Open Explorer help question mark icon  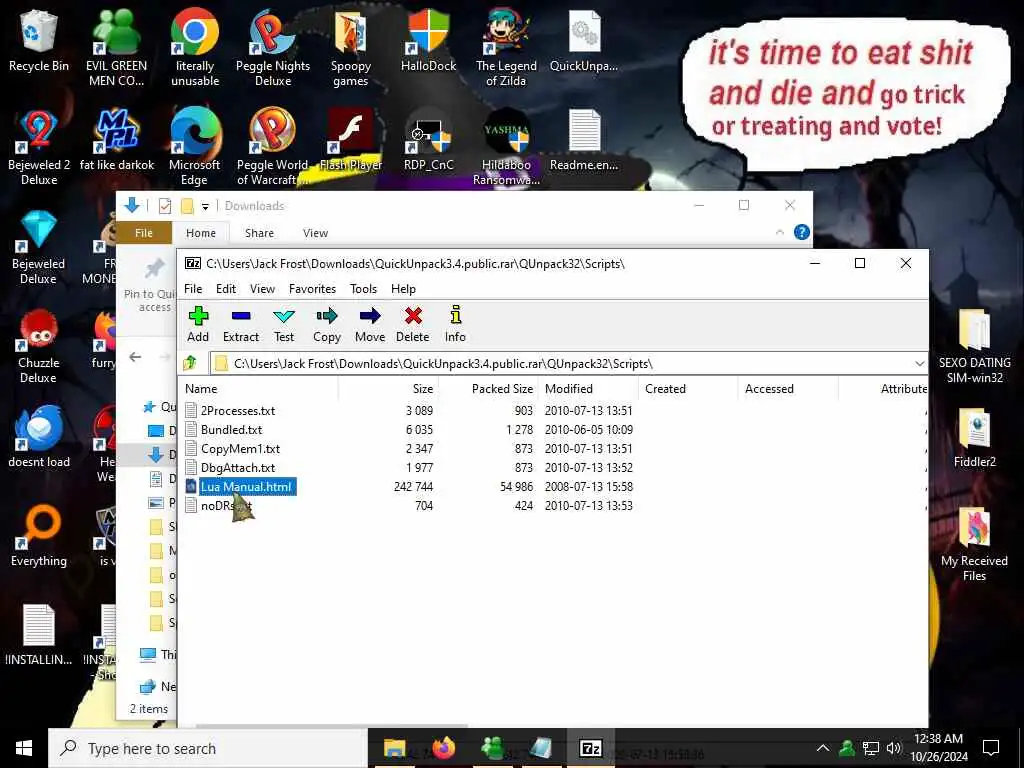click(801, 232)
